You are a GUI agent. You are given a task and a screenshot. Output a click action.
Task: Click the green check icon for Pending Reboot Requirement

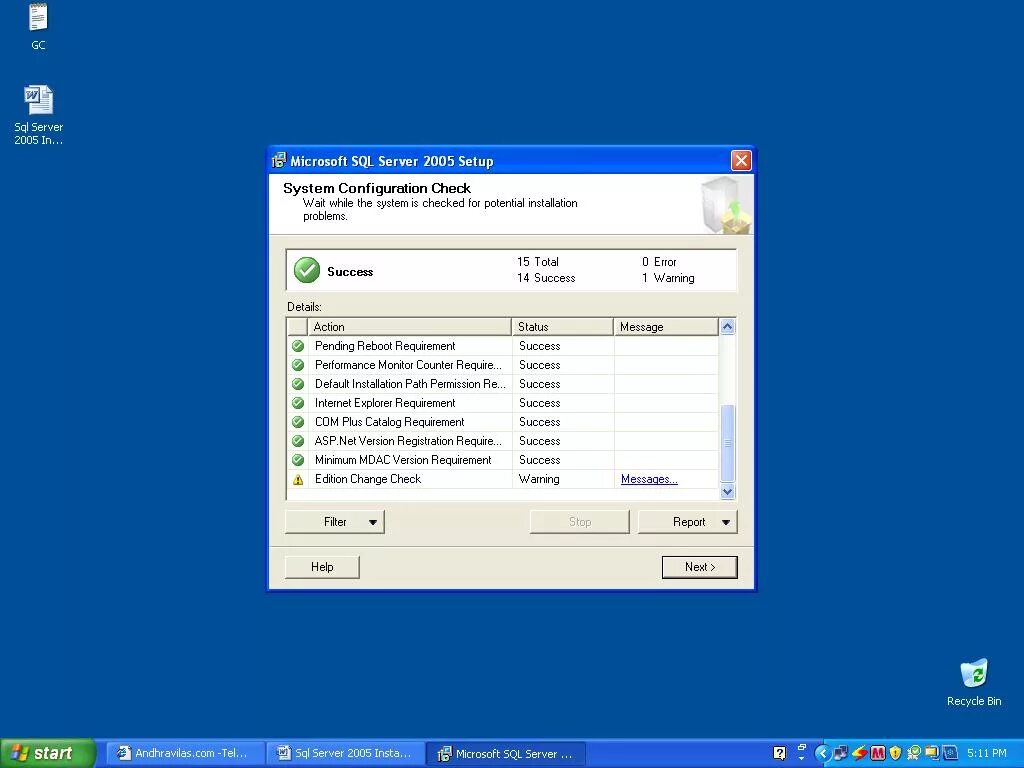297,345
